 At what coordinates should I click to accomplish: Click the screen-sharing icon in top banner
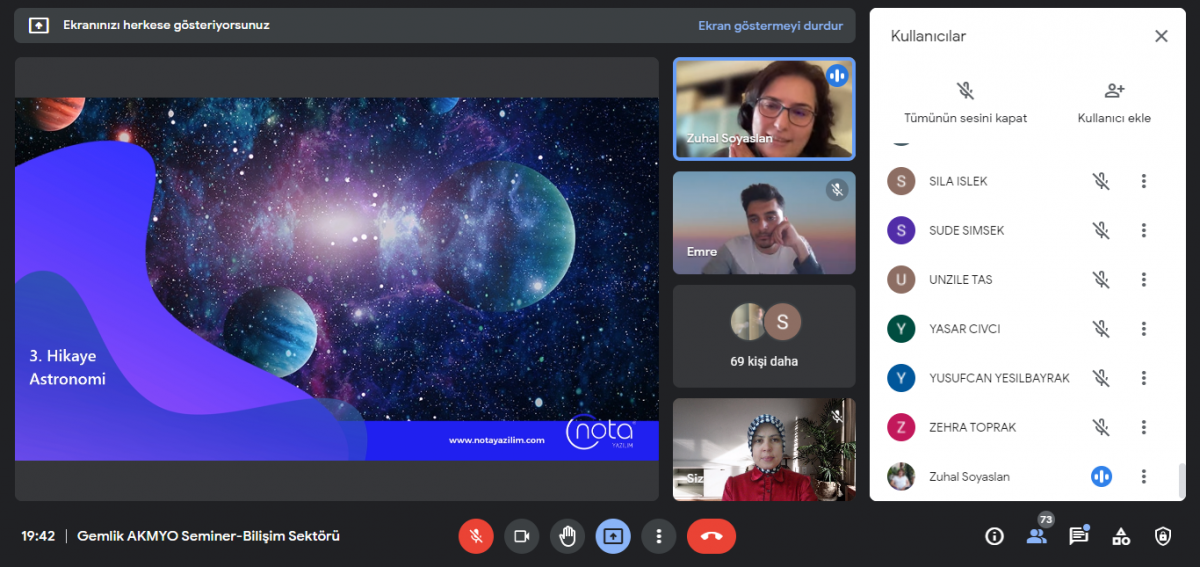[39, 25]
